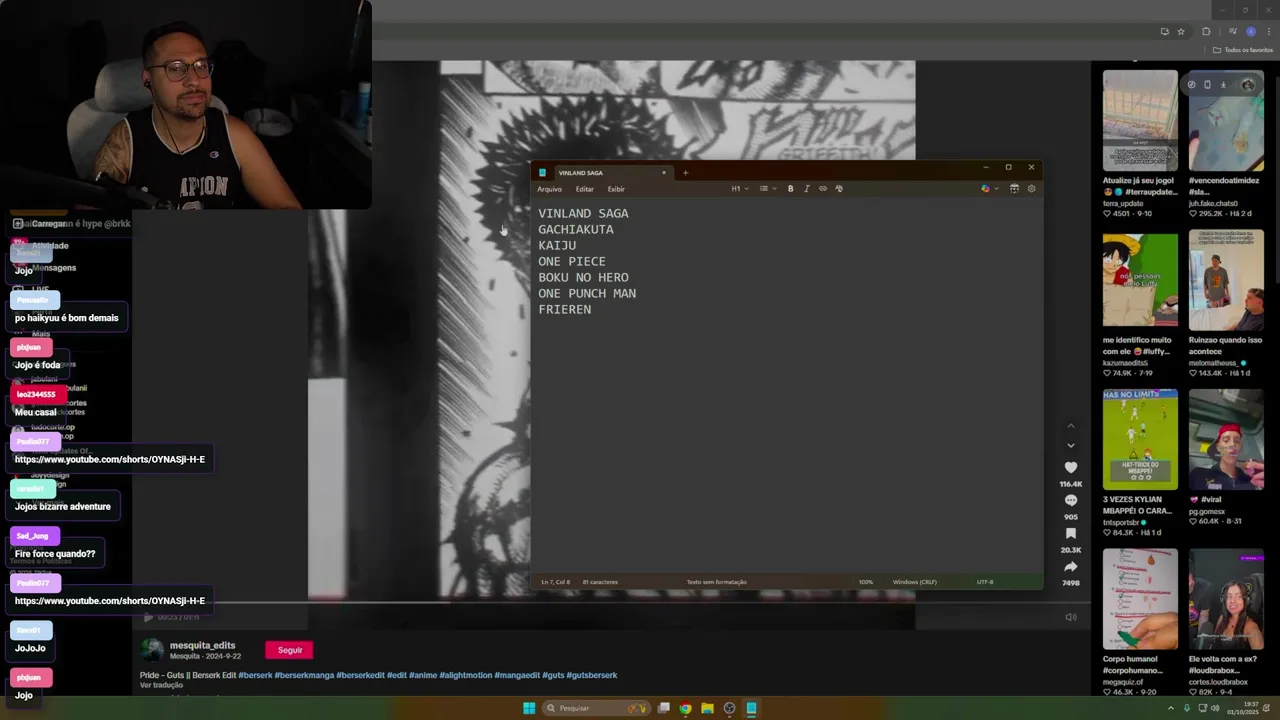Image resolution: width=1280 pixels, height=720 pixels.
Task: Open the Luffy edit video thumbnail
Action: point(1140,280)
